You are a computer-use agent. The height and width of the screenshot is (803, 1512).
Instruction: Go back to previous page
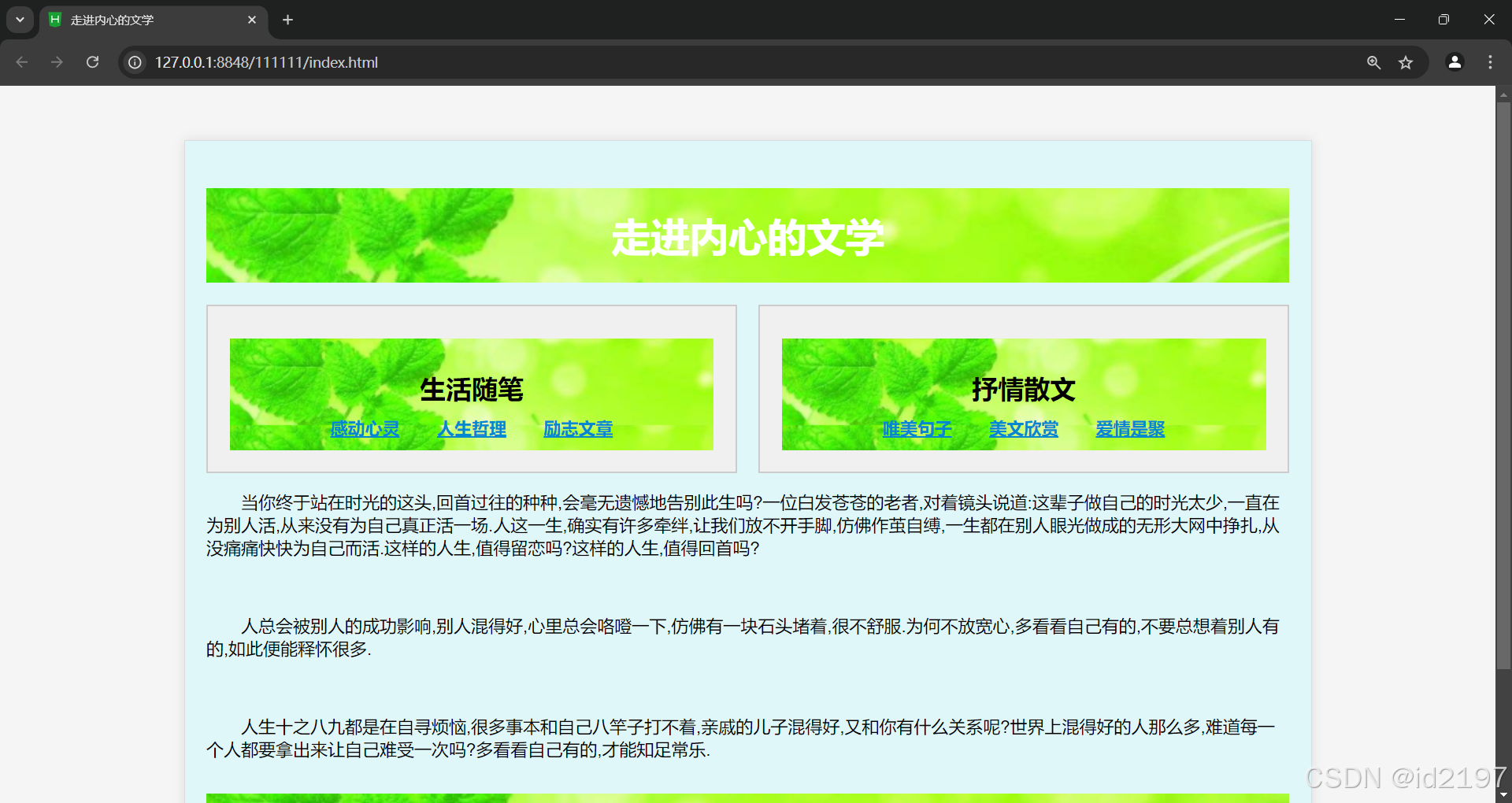tap(22, 62)
